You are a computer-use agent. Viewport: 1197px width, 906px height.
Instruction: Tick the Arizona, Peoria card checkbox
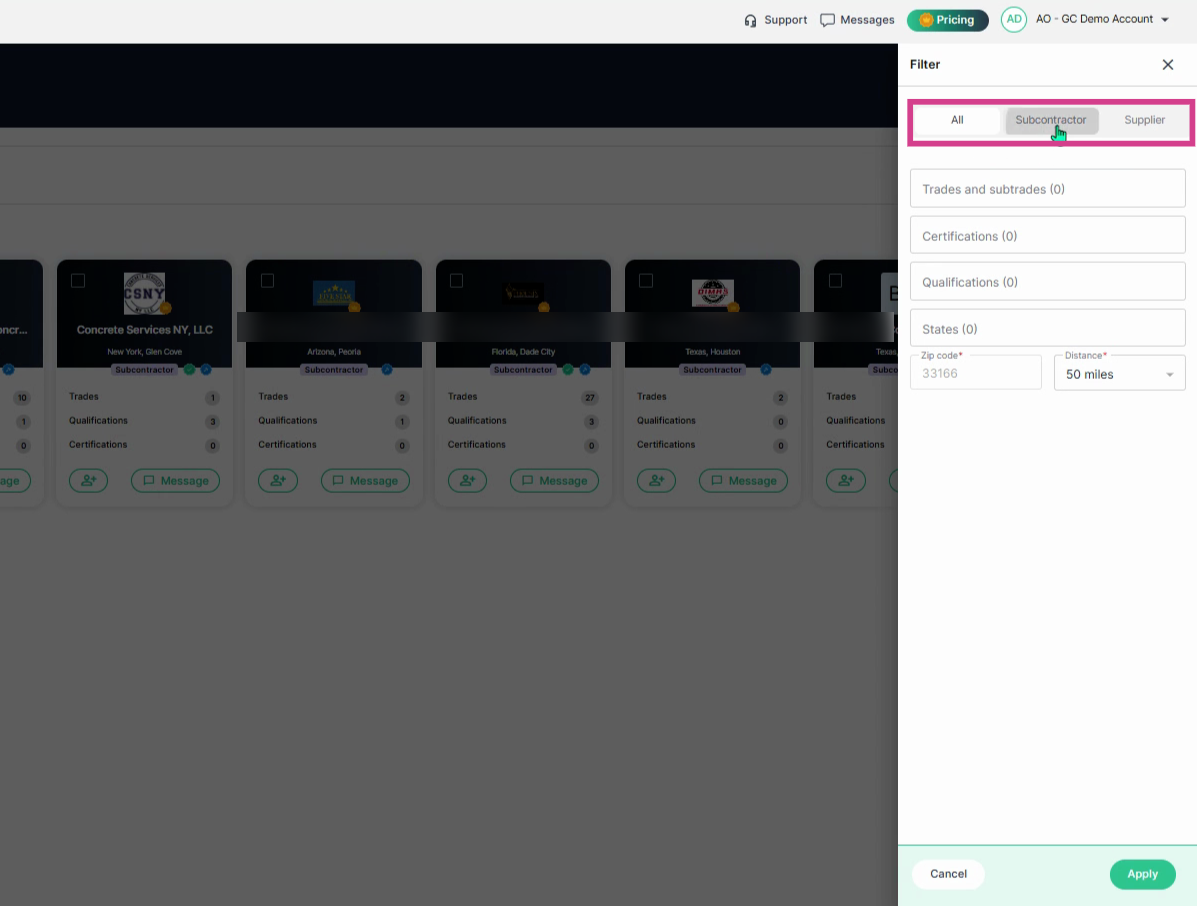[x=267, y=281]
